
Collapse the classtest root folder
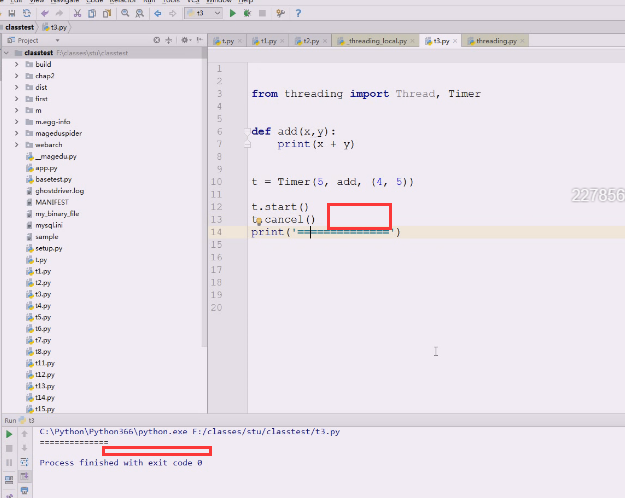tap(6, 53)
